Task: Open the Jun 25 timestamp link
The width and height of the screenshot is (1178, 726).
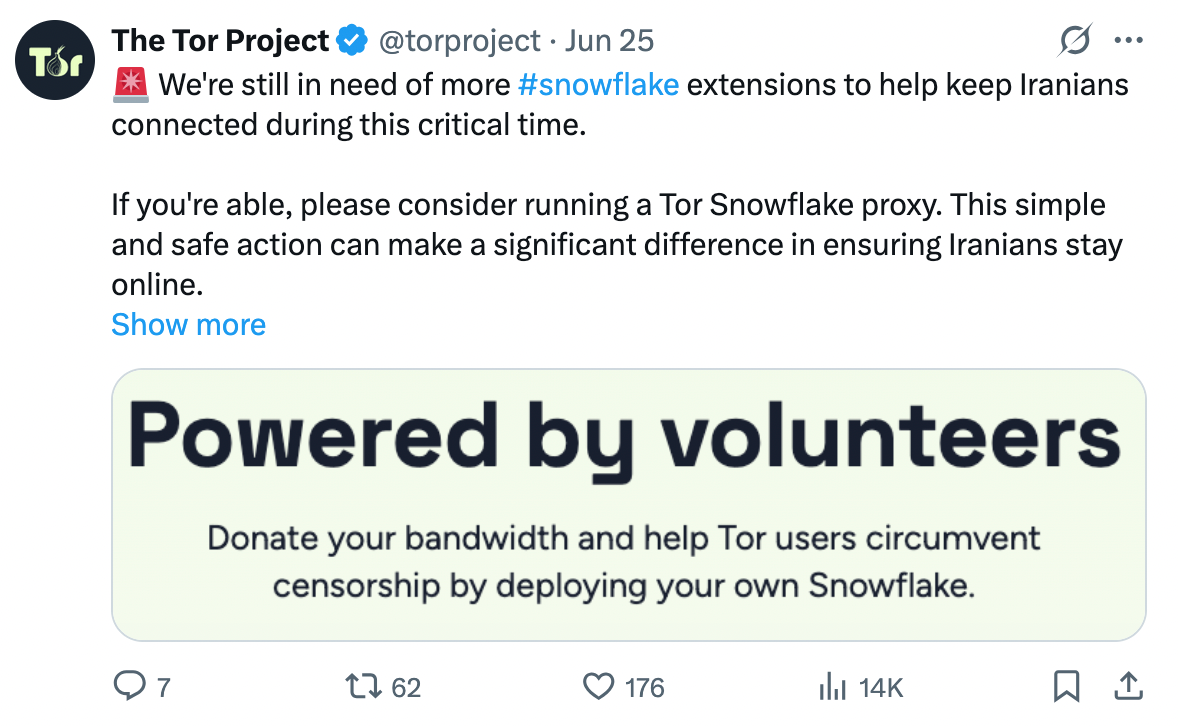Action: coord(609,41)
